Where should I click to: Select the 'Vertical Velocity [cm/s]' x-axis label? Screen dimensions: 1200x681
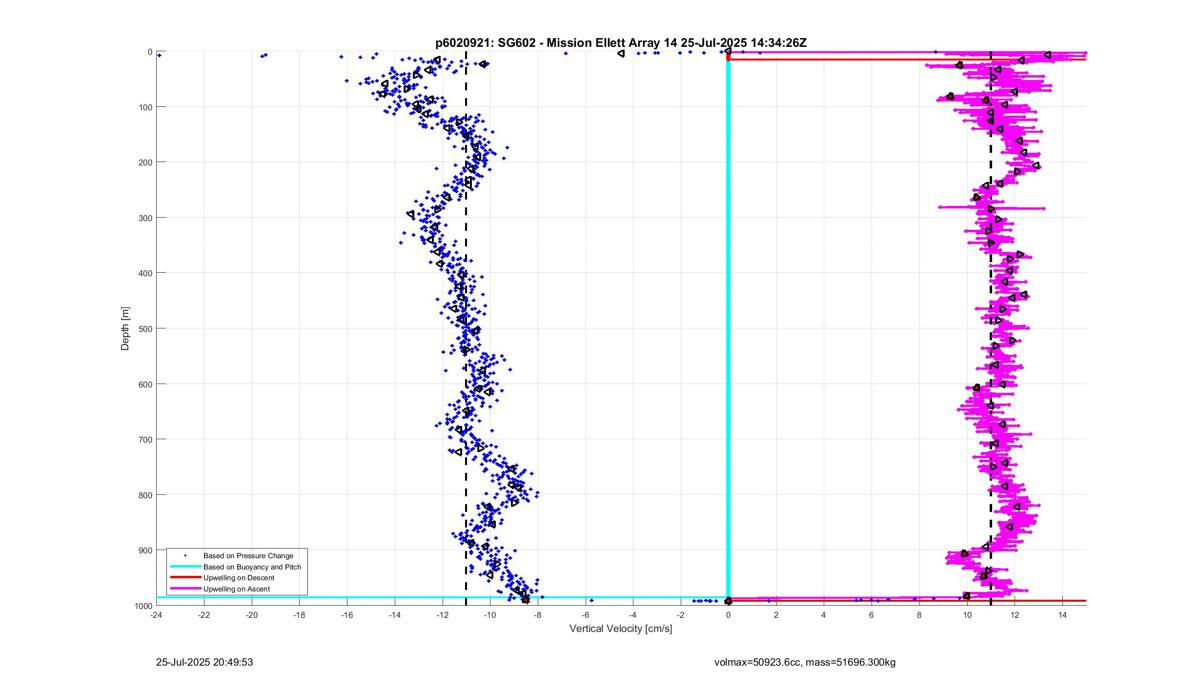[x=621, y=629]
